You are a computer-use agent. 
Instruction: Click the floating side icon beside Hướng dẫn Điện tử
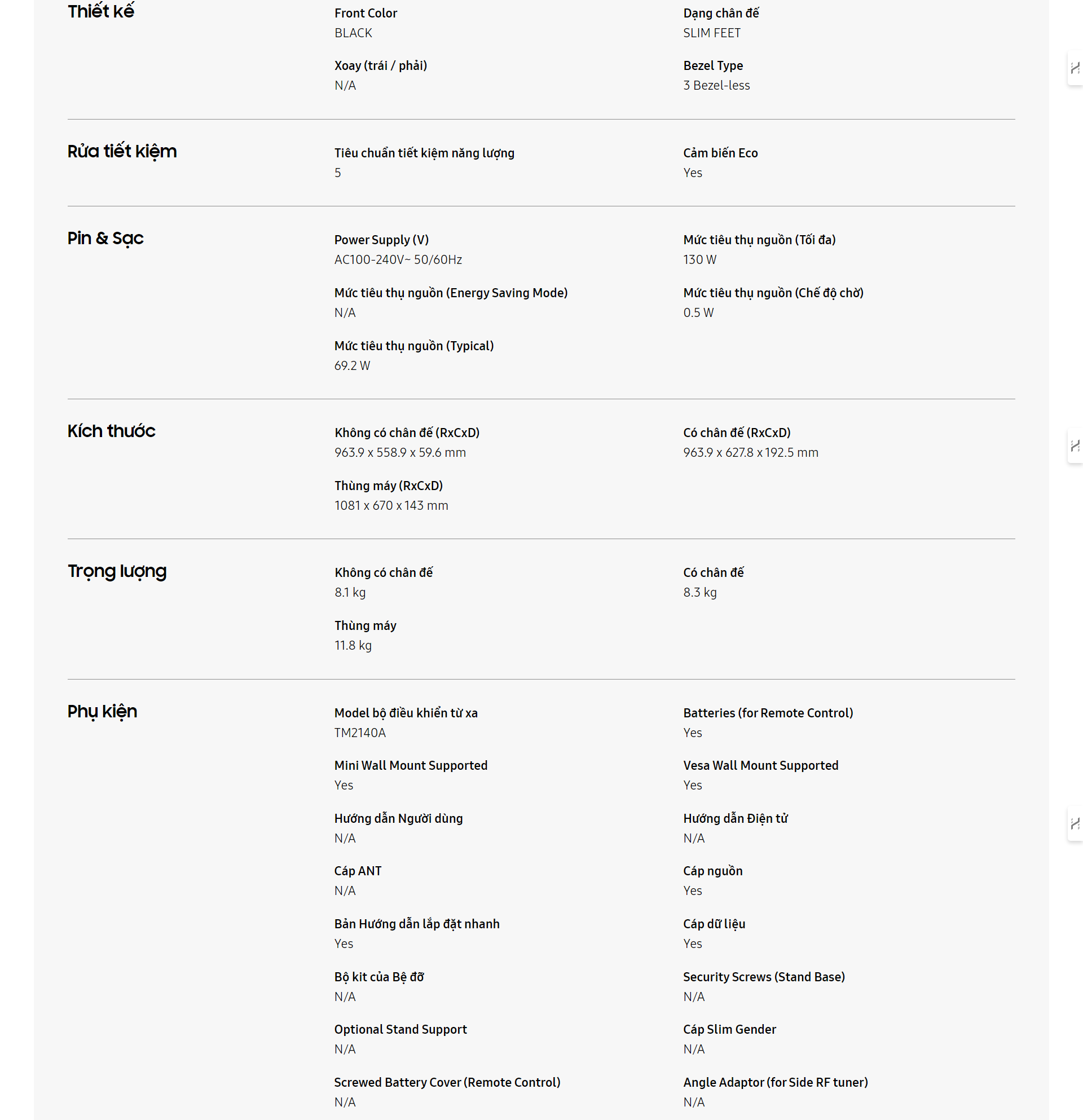point(1075,823)
